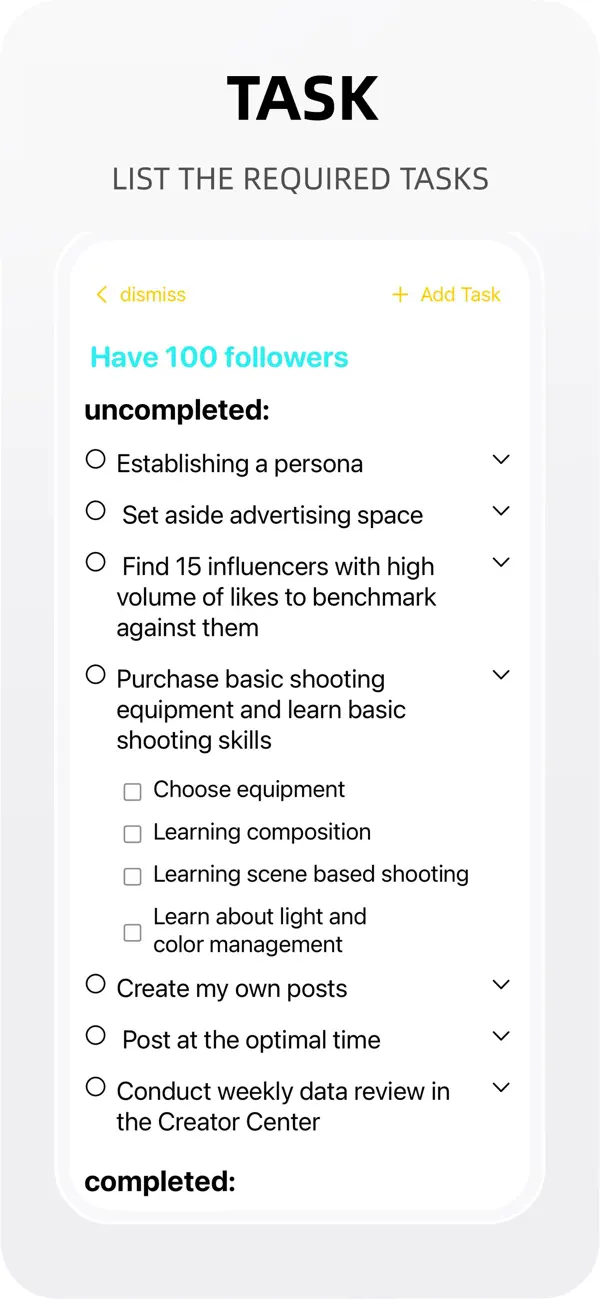The height and width of the screenshot is (1299, 600).
Task: Tick the 'Learning composition' checkbox
Action: click(132, 834)
